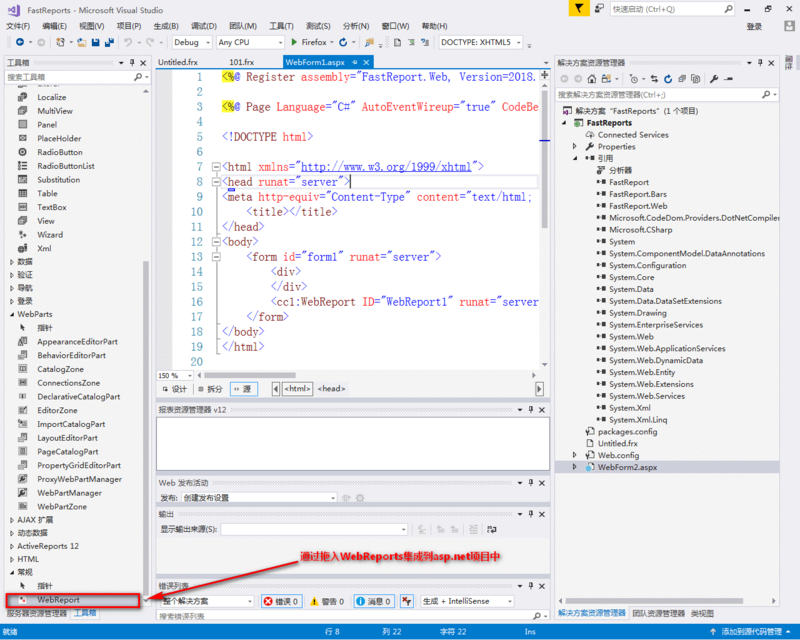Click the Pending Changes Filter clock icon
The image size is (800, 640).
634,79
